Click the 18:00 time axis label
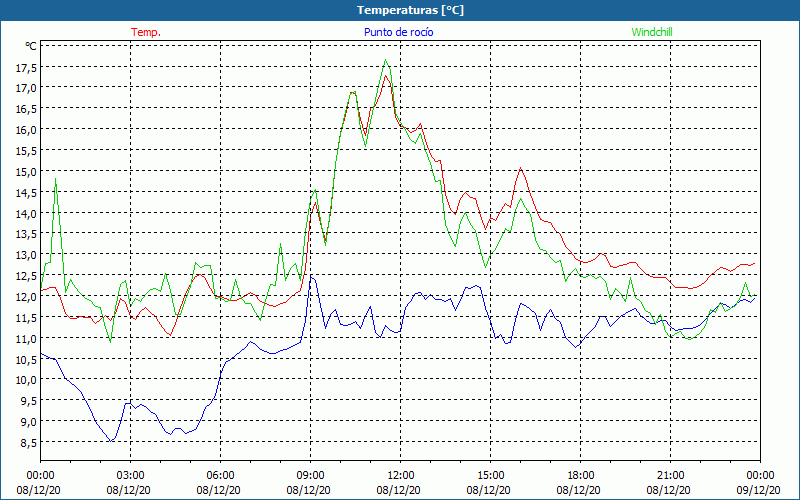This screenshot has height=500, width=800. [581, 476]
